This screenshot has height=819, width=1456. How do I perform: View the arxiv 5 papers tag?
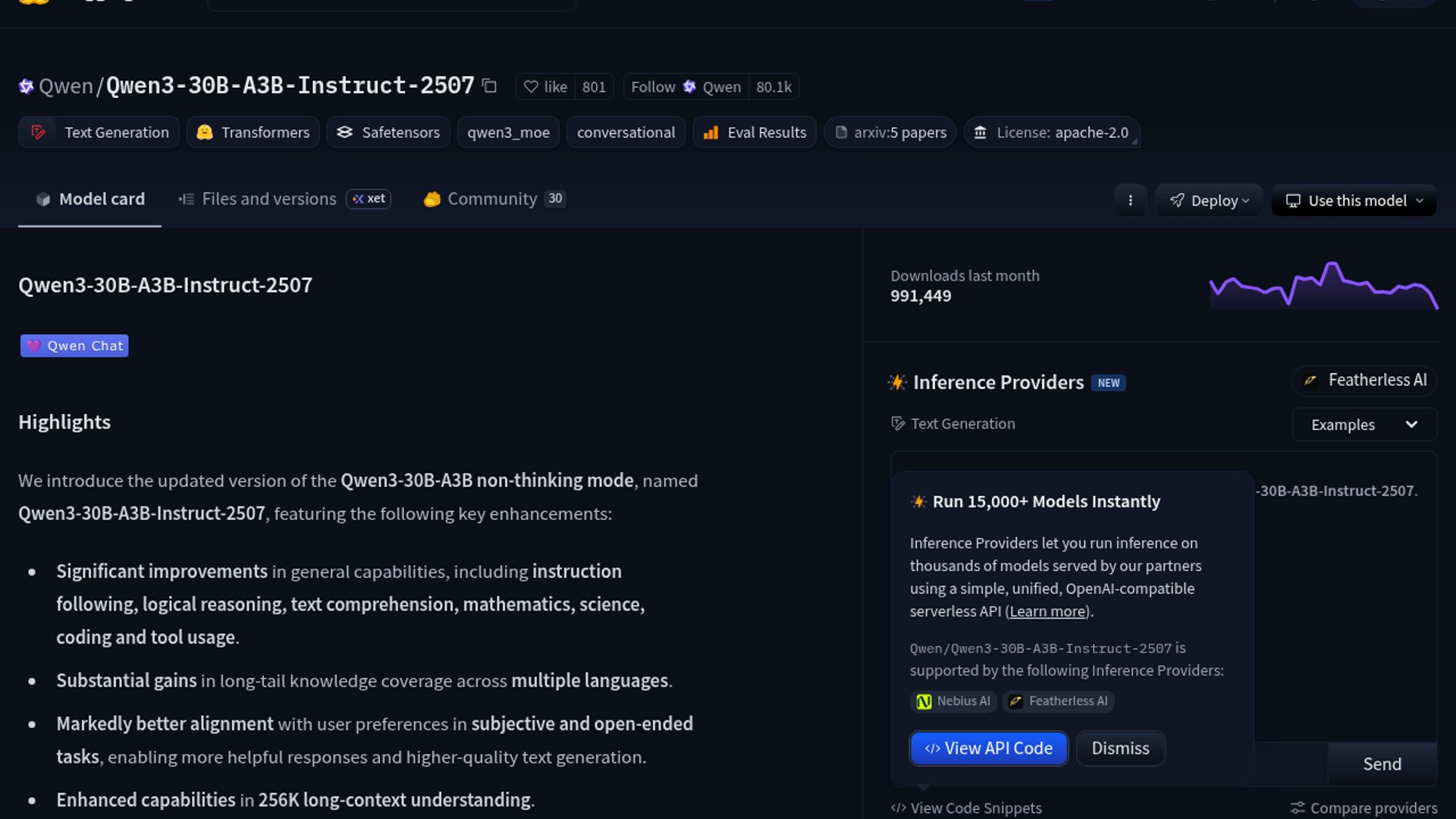[890, 133]
